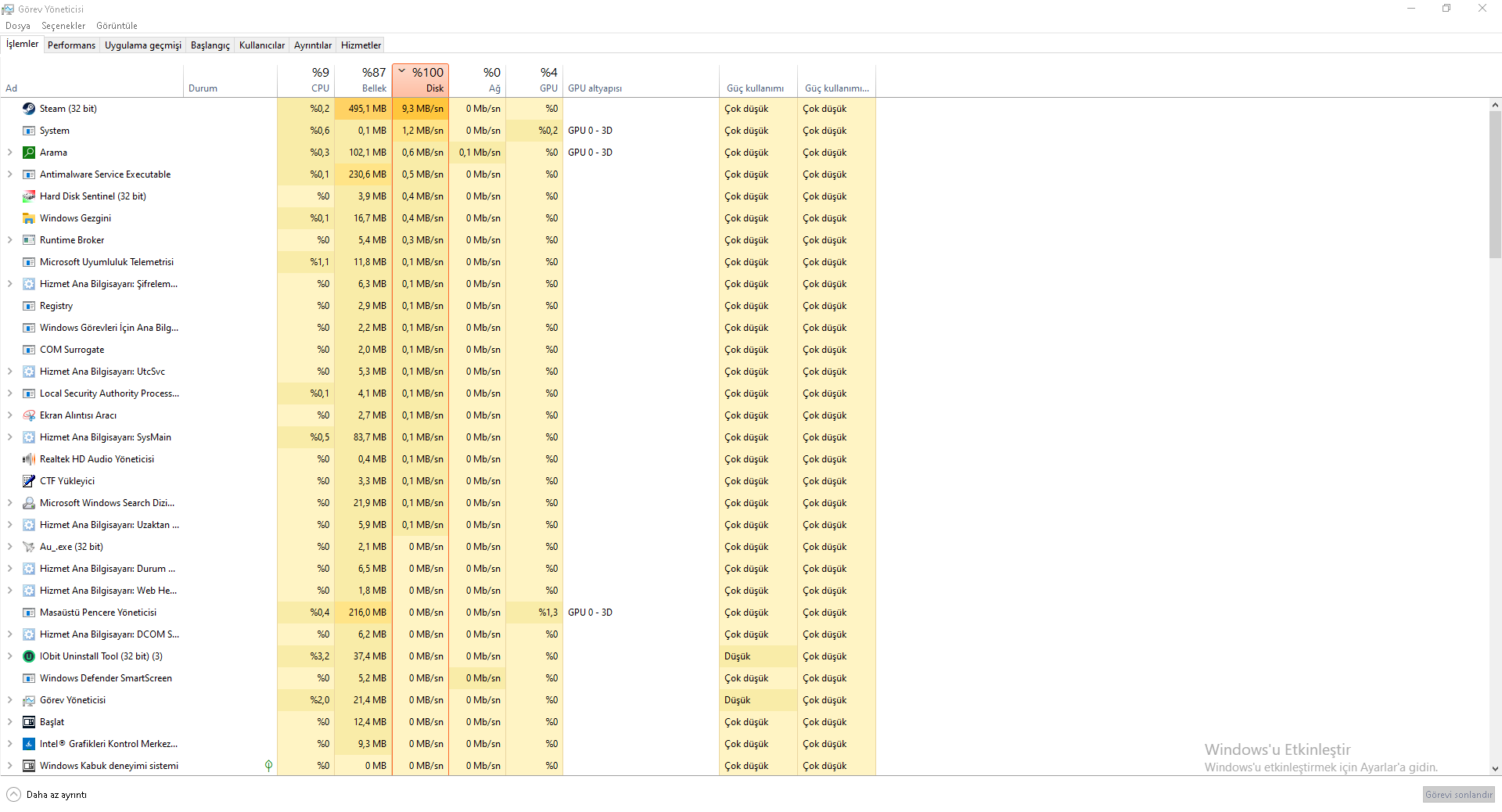Click the Başlat process icon
The height and width of the screenshot is (812, 1502).
tap(29, 722)
